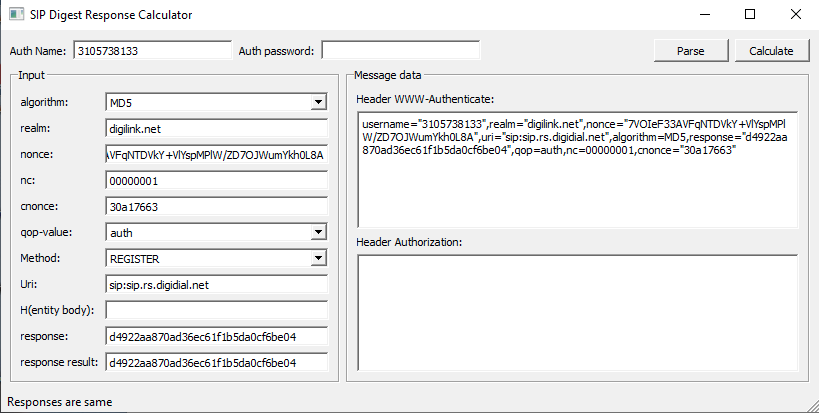Select the nonce input field
The image size is (819, 413).
pyautogui.click(x=216, y=155)
